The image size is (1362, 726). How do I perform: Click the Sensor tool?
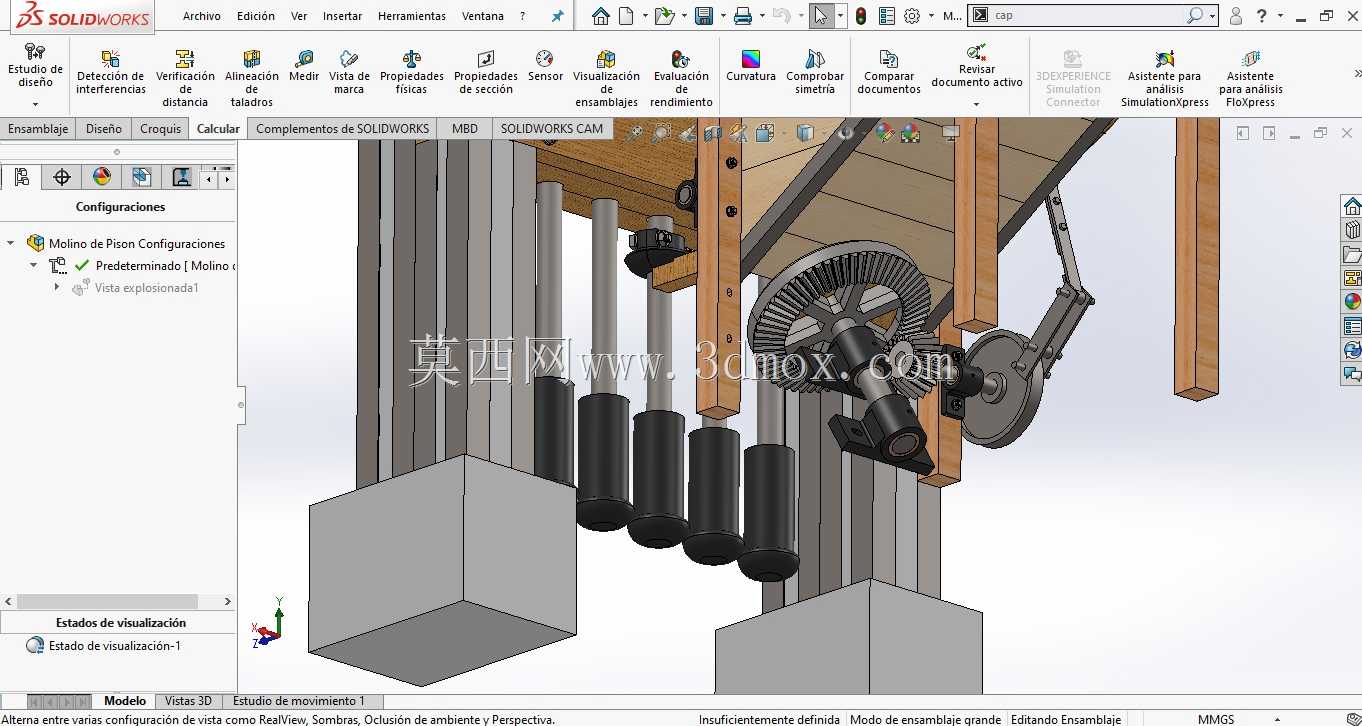[545, 66]
